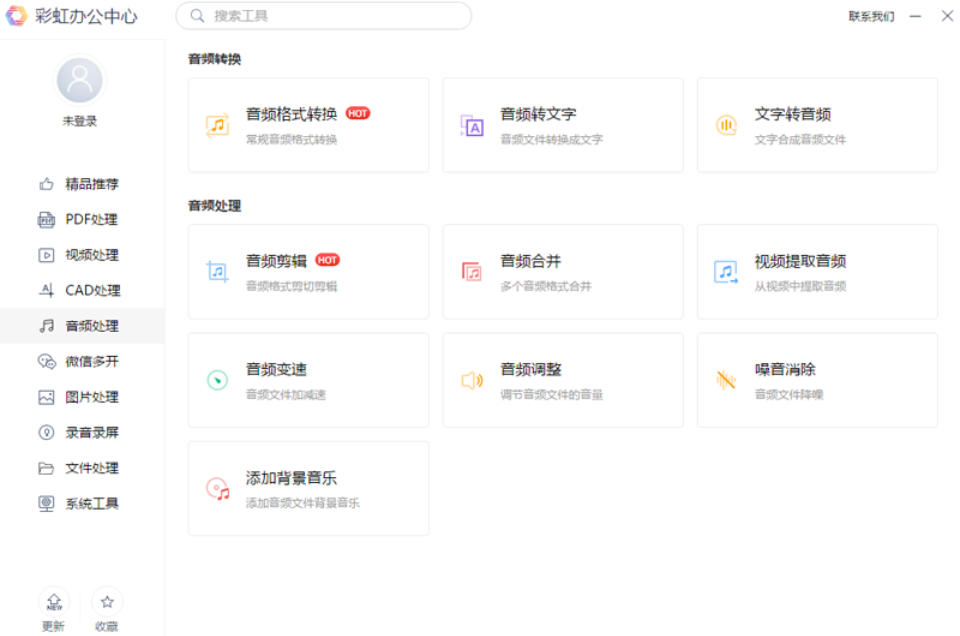
Task: Click the search tools input box
Action: (323, 16)
